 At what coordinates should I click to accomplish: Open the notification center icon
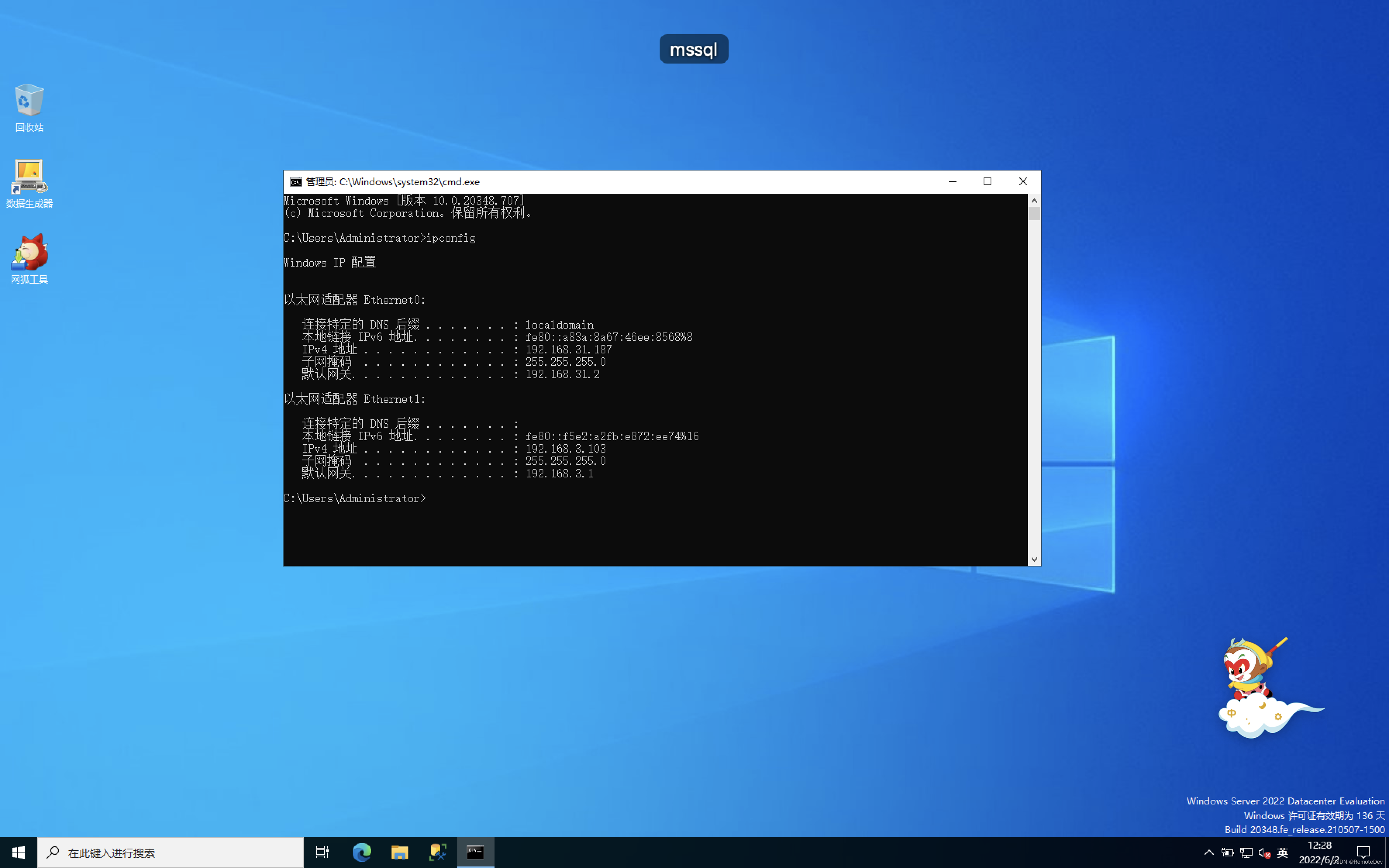click(x=1363, y=852)
